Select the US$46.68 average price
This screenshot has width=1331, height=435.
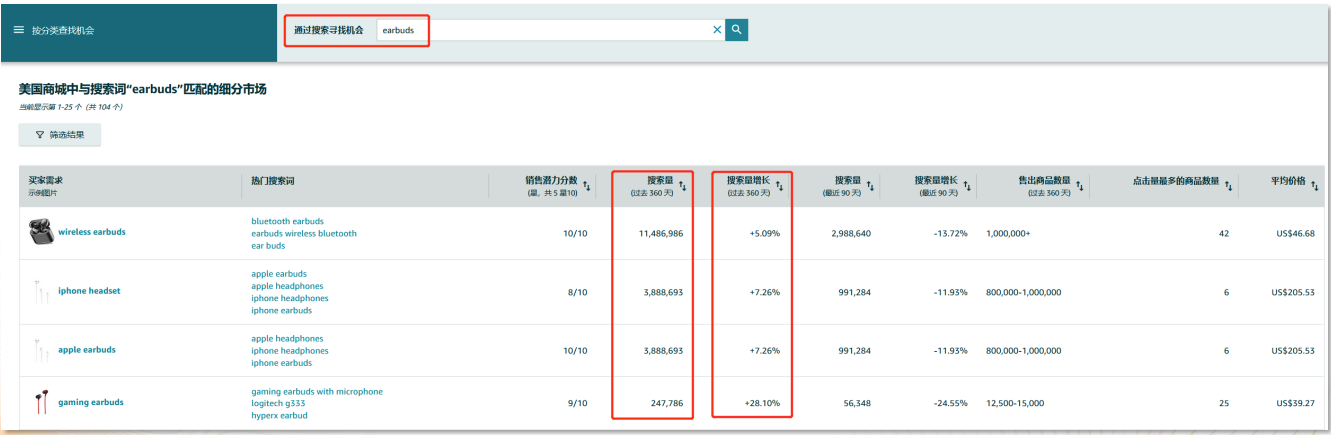pyautogui.click(x=1294, y=233)
